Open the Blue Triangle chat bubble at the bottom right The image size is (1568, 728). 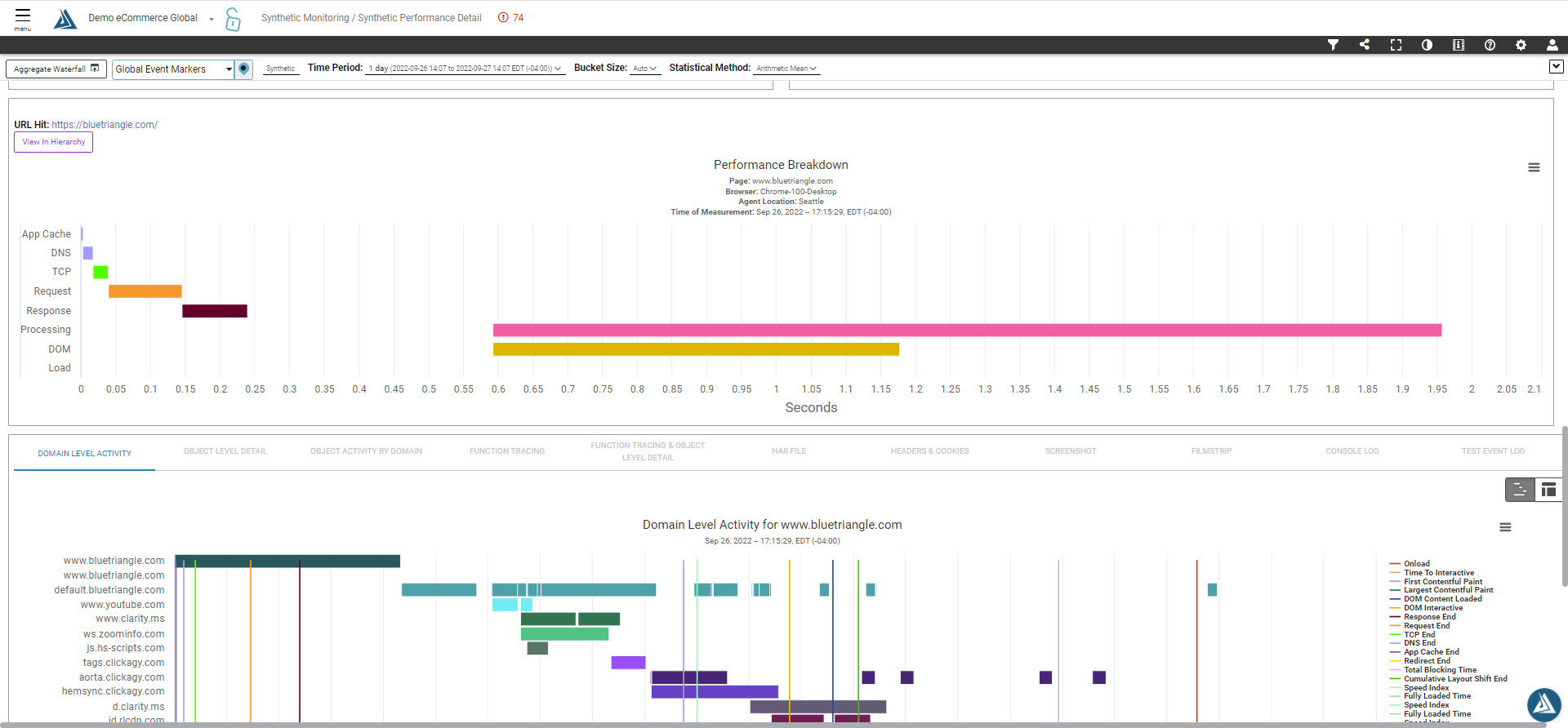[1544, 705]
